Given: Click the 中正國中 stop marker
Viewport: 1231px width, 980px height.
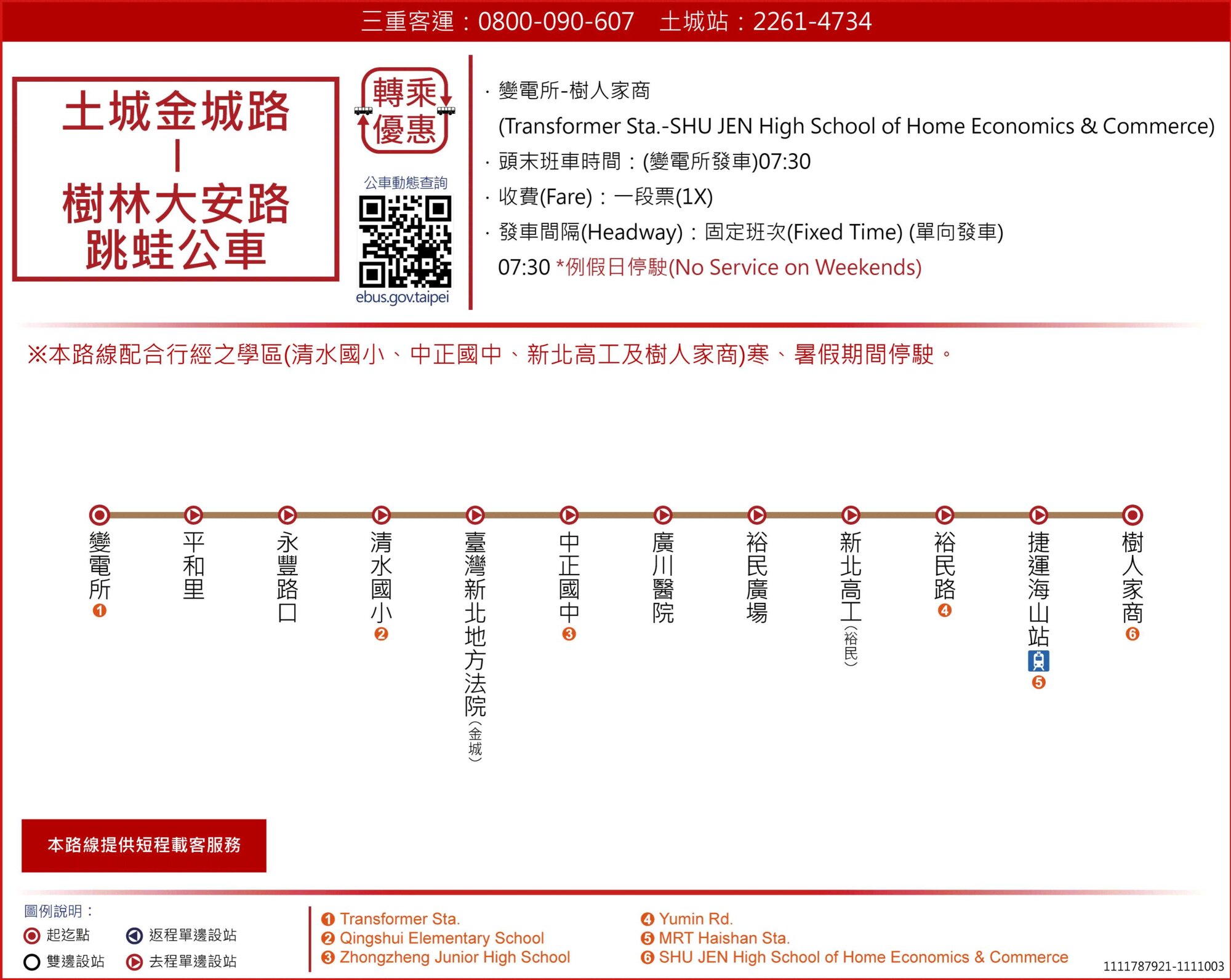Looking at the screenshot, I should coord(569,514).
